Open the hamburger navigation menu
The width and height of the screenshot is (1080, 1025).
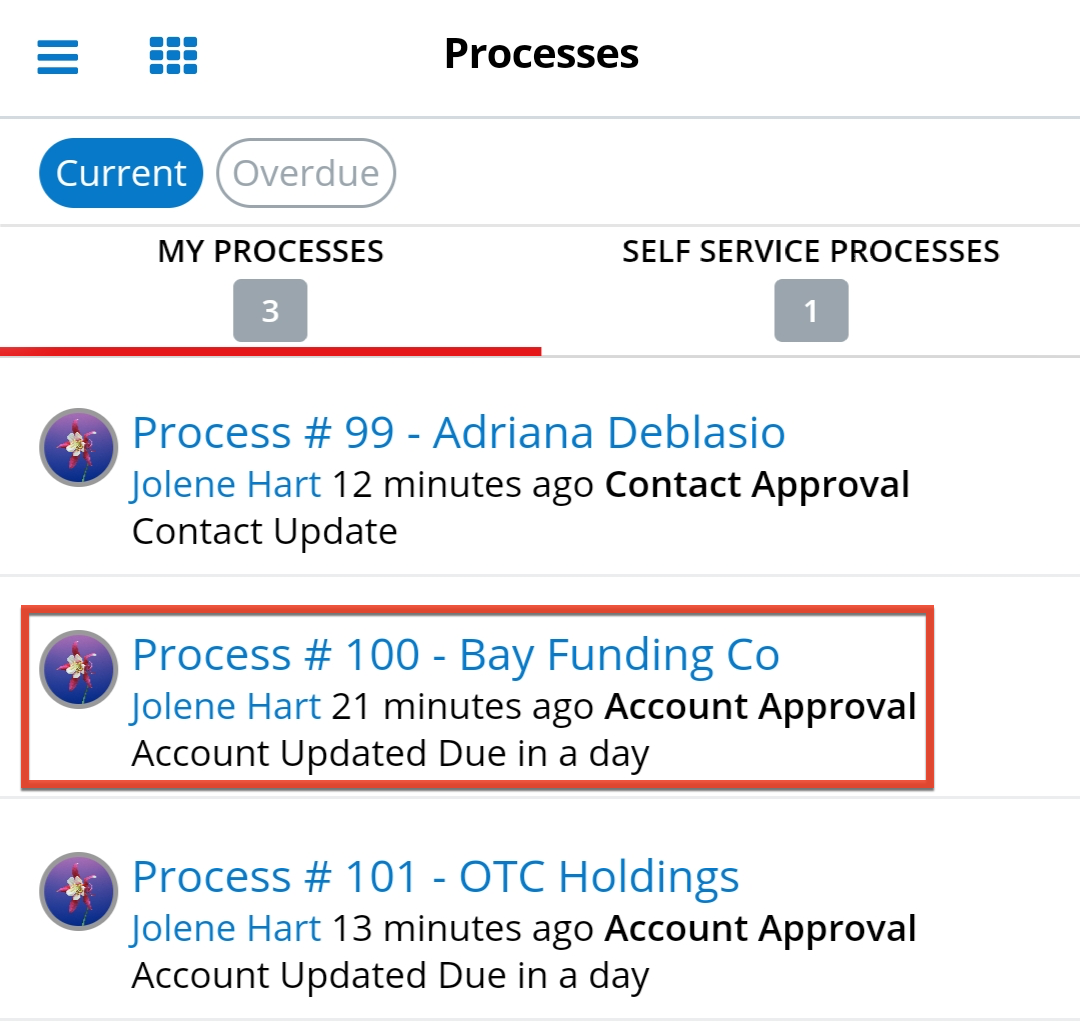[57, 57]
